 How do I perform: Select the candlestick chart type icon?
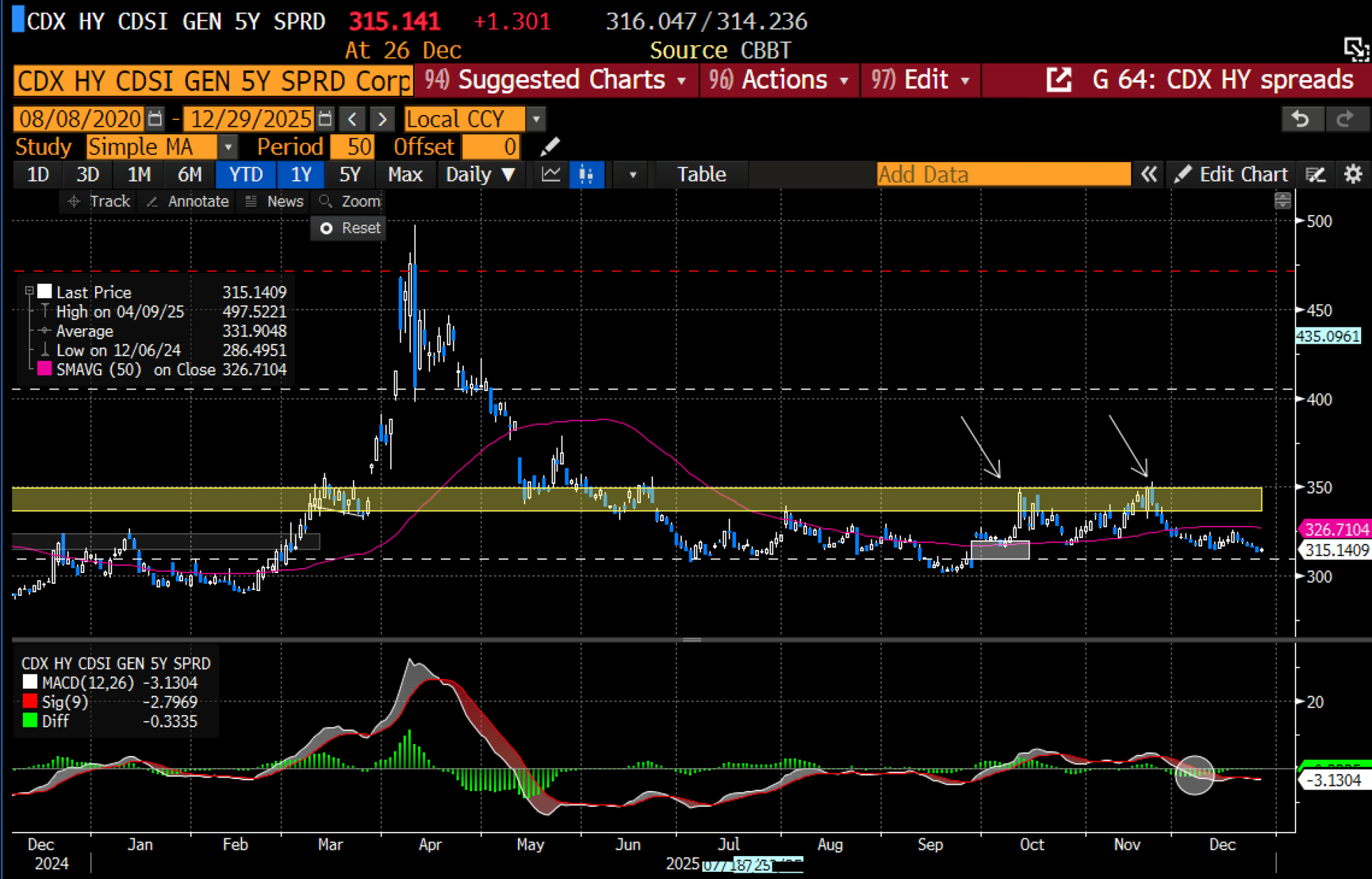coord(587,174)
